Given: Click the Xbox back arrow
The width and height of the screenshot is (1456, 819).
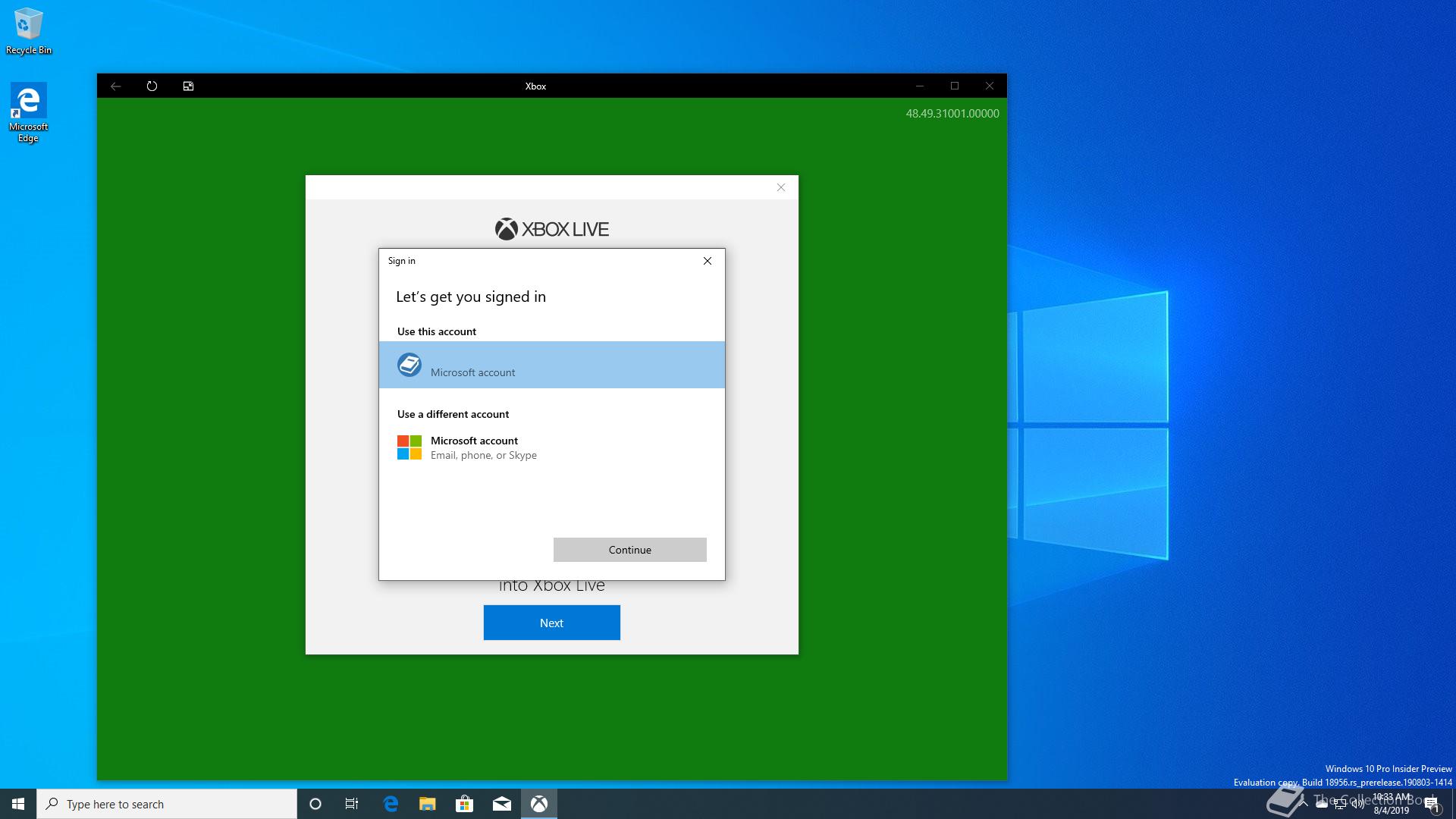Looking at the screenshot, I should pos(116,86).
